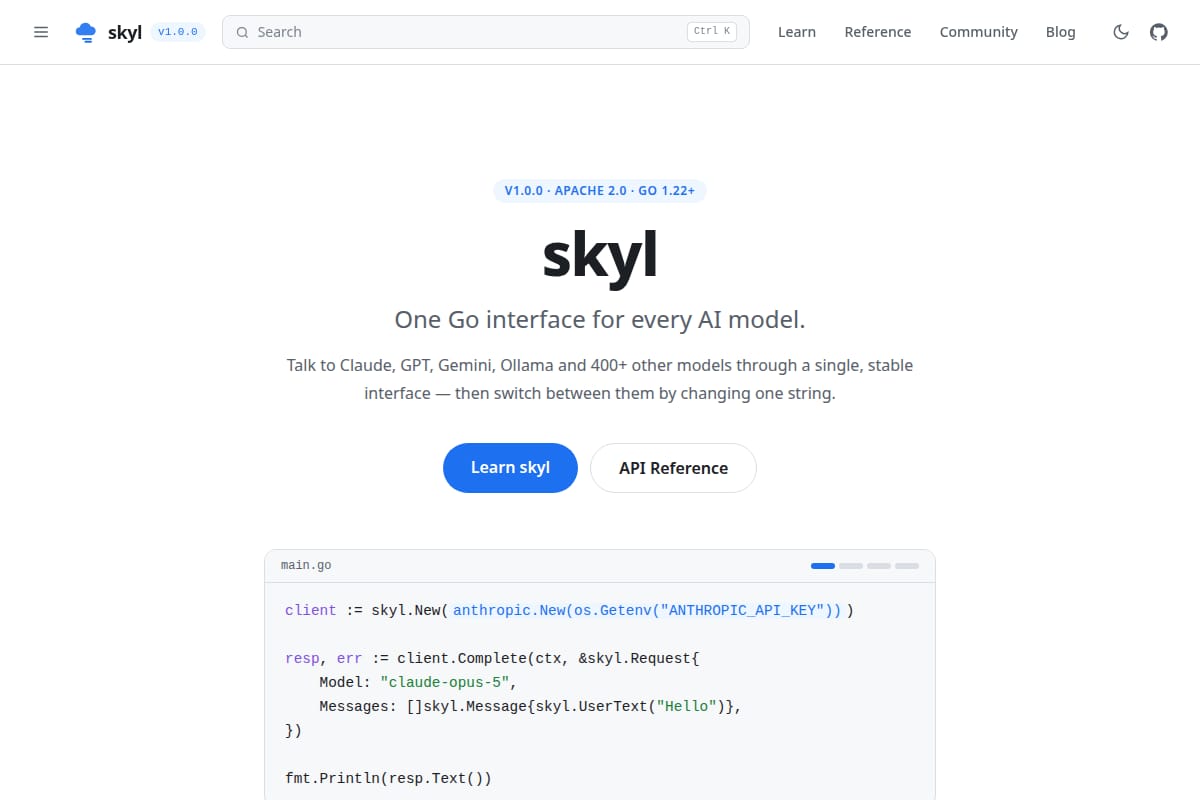This screenshot has height=800, width=1200.
Task: Click the highlighted anthropic.New provider code
Action: 647,610
